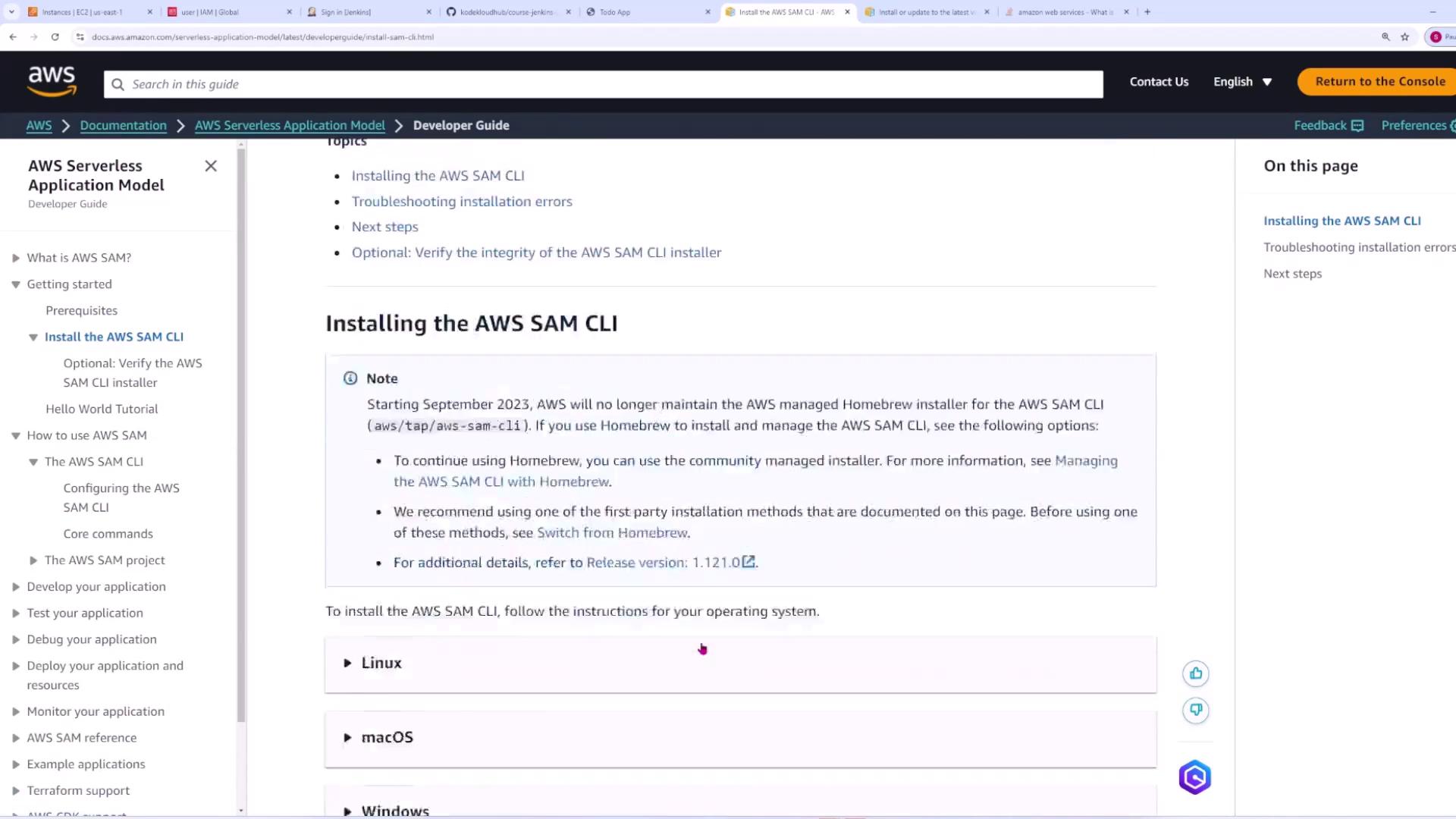Click the thumbs up feedback icon

(x=1196, y=673)
